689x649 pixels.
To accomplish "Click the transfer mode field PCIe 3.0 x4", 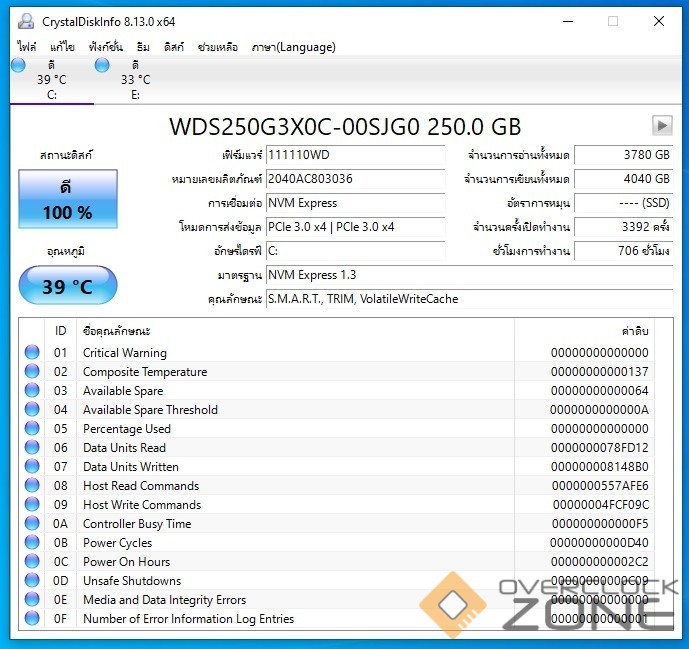I will point(355,227).
